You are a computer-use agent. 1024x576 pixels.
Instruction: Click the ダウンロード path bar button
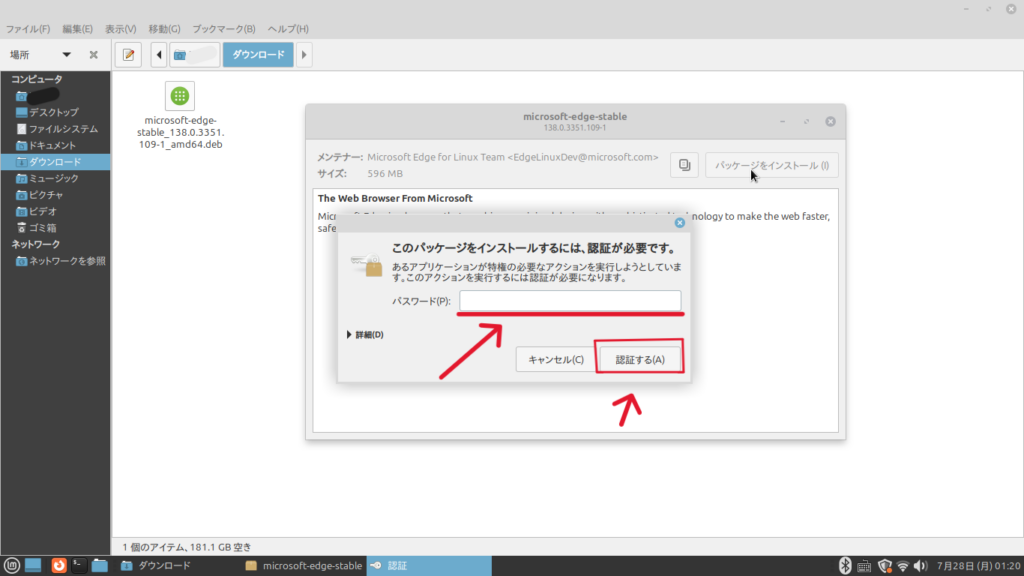click(x=258, y=55)
